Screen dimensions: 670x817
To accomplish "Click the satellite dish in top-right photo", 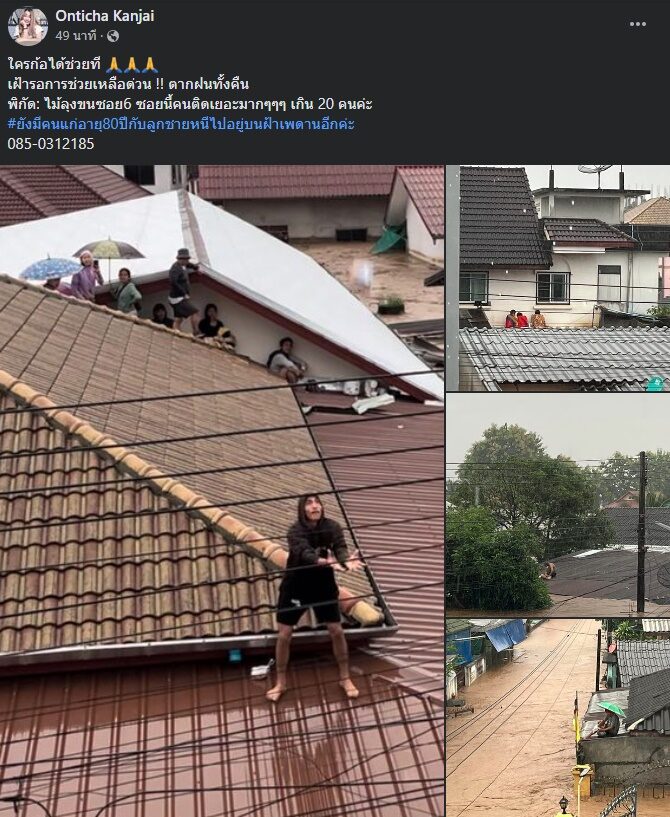I will pos(596,172).
